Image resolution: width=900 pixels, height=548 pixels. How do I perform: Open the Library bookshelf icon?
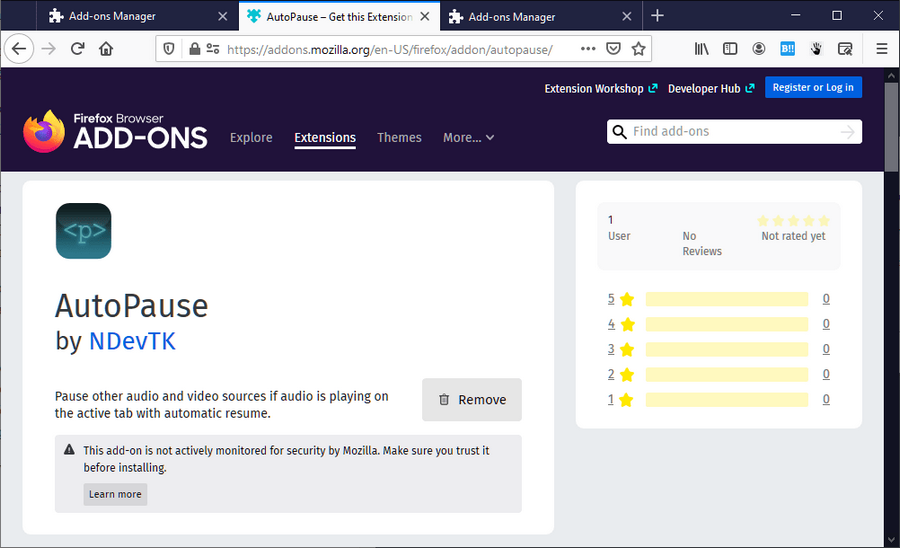(703, 49)
